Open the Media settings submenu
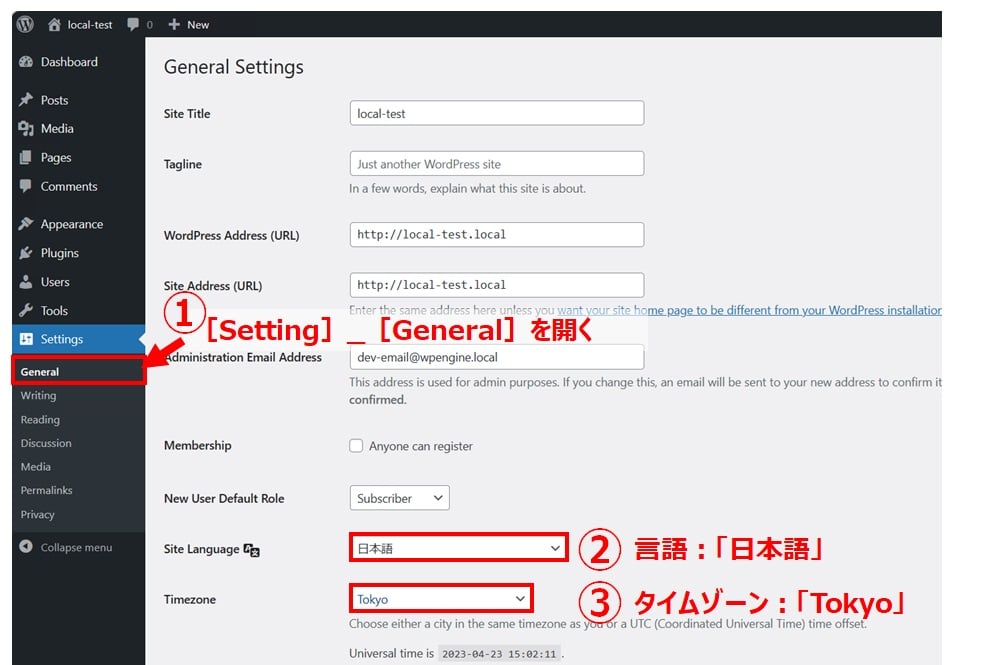 click(x=36, y=467)
